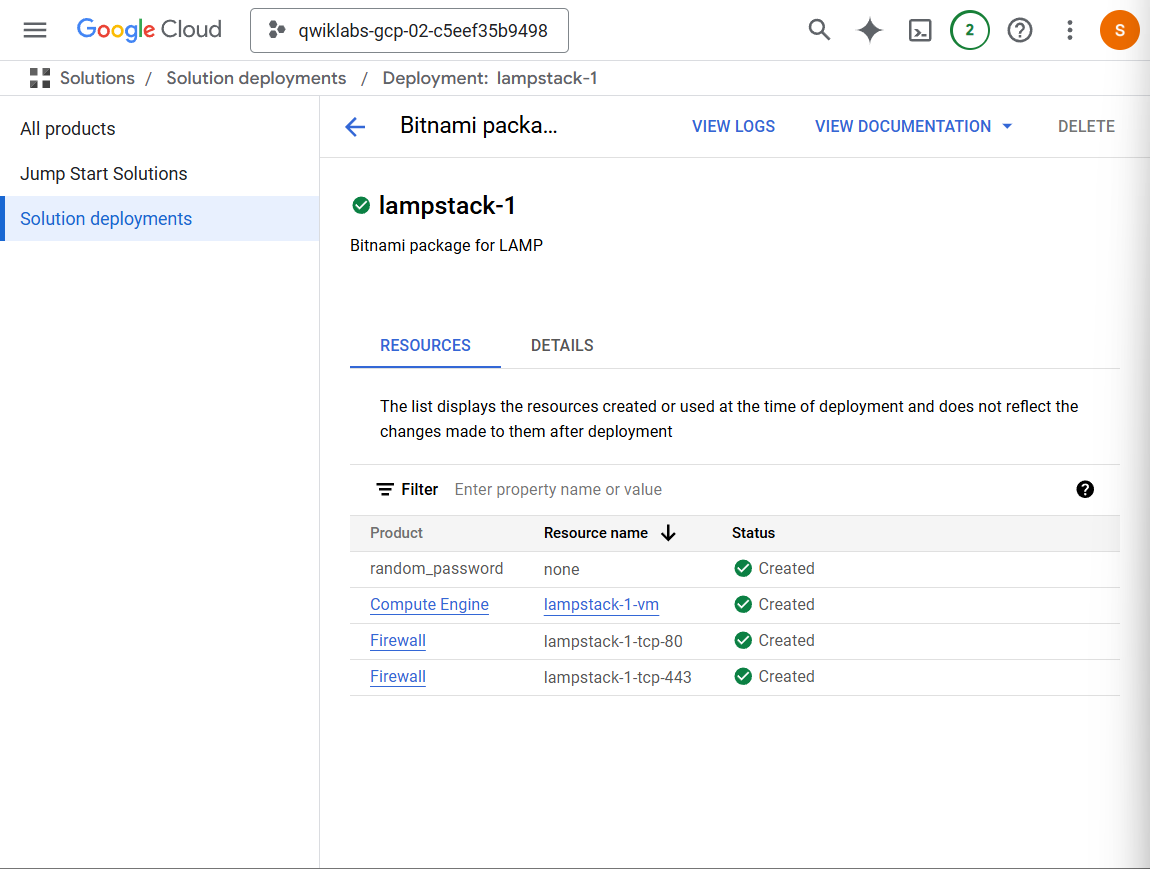Open Firewall link for lampstack-1-tcp-80
The height and width of the screenshot is (869, 1150).
pyautogui.click(x=398, y=640)
